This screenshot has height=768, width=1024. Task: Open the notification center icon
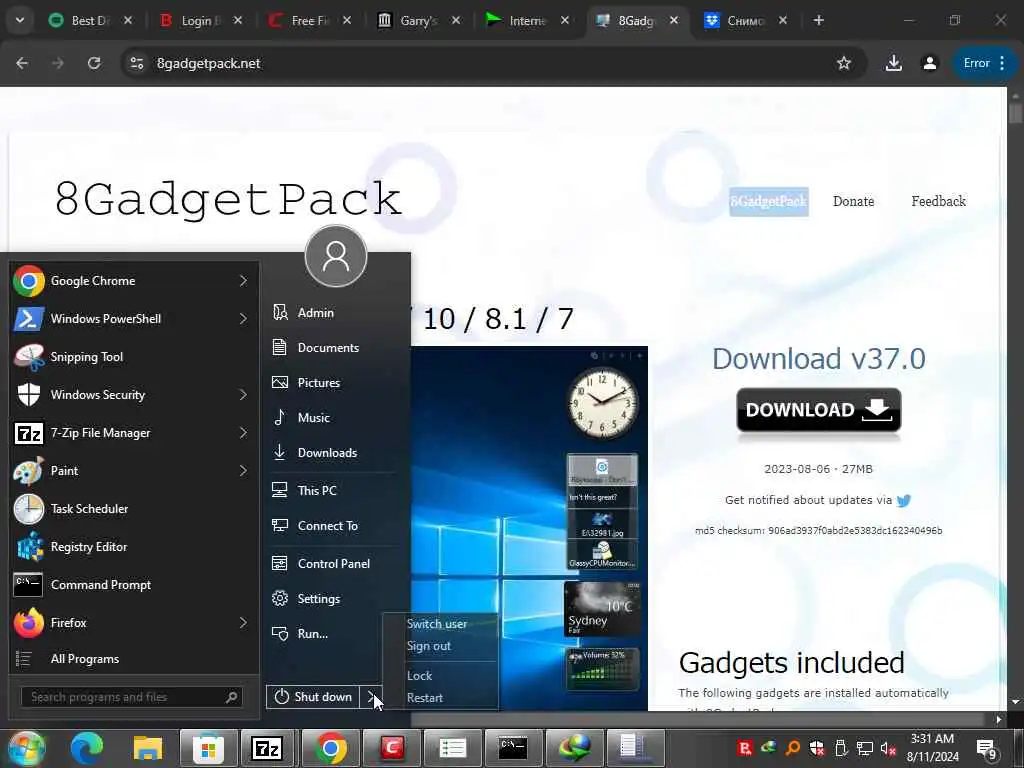(x=985, y=748)
